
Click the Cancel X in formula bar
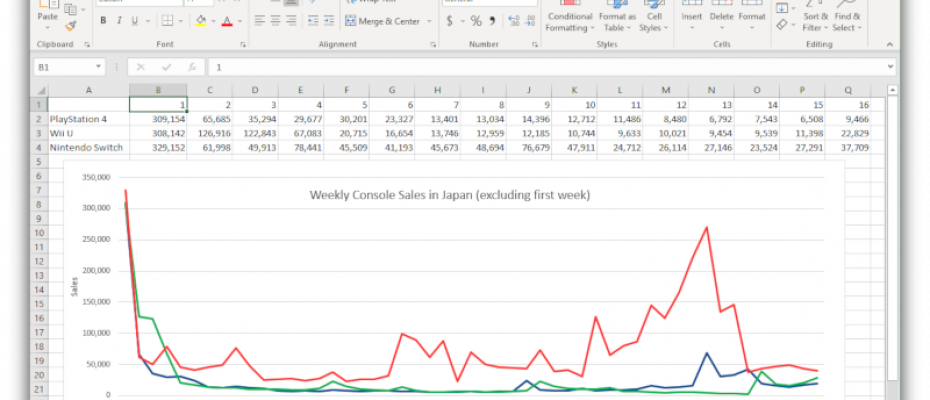141,67
